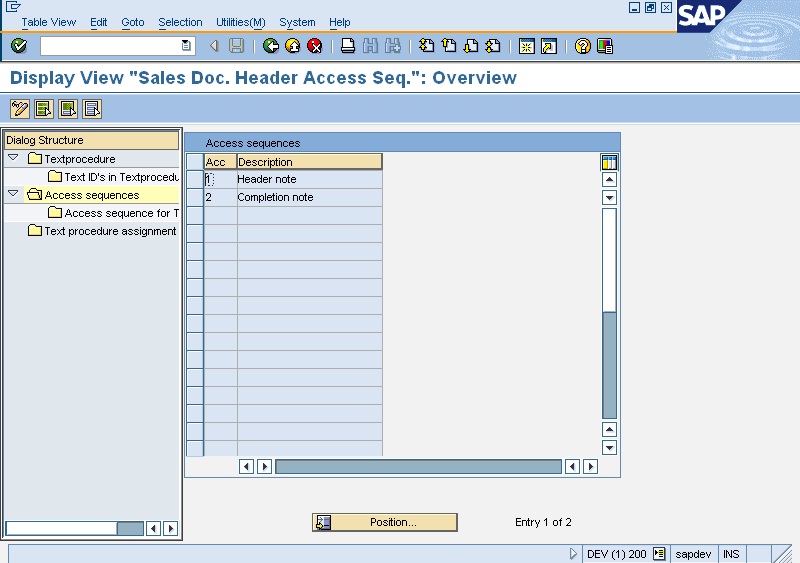Click the Acc cell with value 2
The image size is (800, 563).
coord(220,197)
